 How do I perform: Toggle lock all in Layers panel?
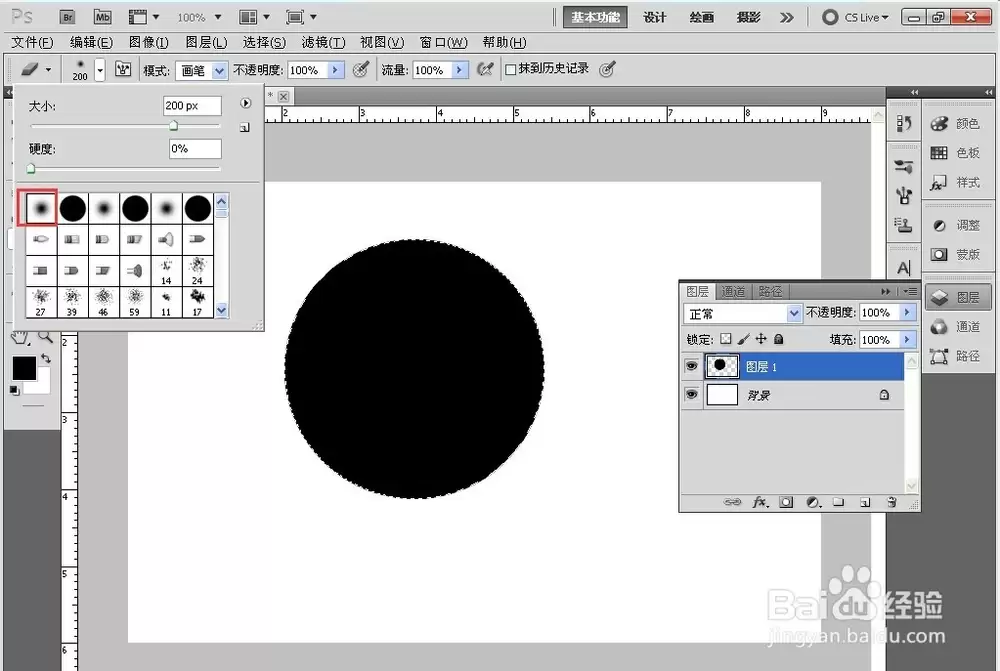coord(779,339)
